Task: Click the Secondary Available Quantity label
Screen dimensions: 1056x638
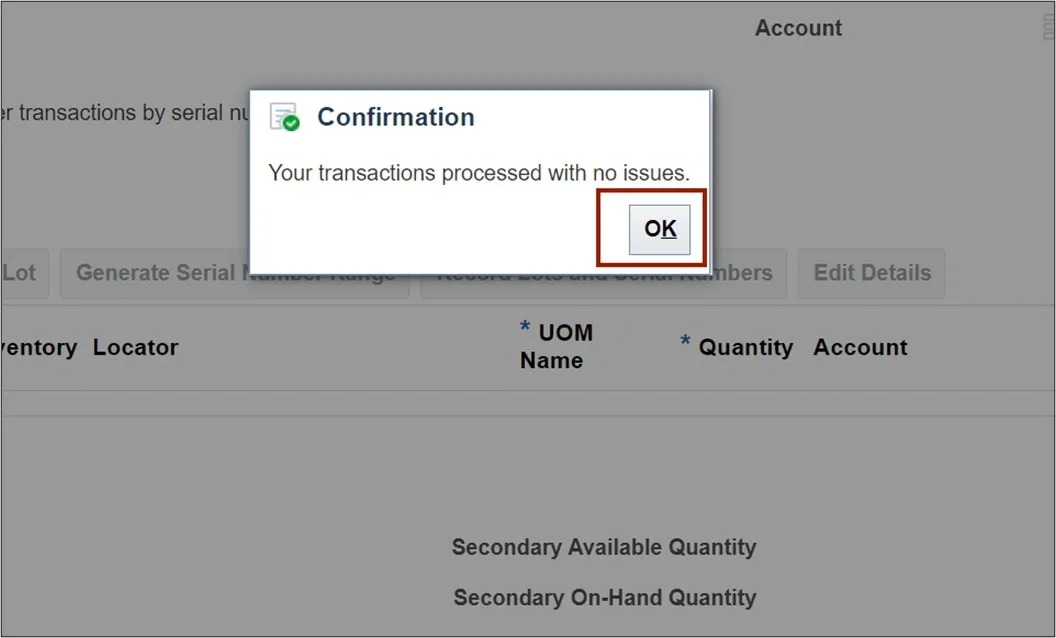Action: point(603,547)
